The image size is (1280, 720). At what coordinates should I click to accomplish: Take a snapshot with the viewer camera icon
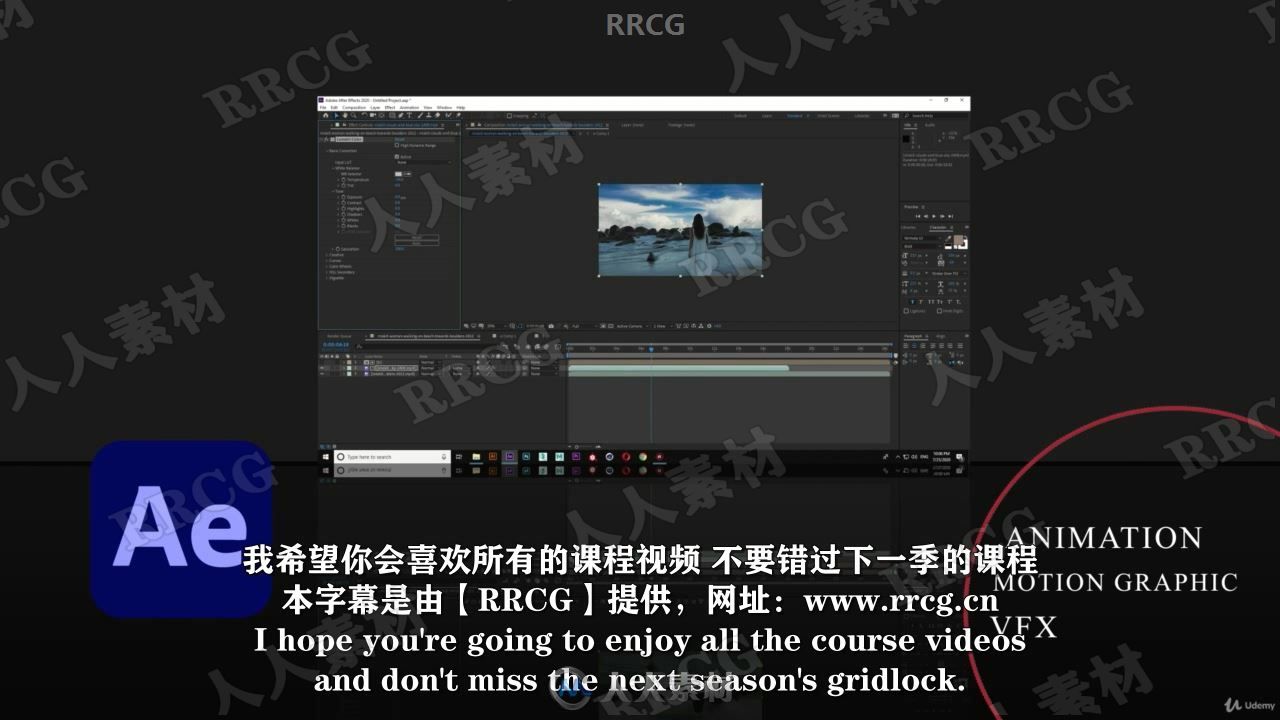[551, 326]
